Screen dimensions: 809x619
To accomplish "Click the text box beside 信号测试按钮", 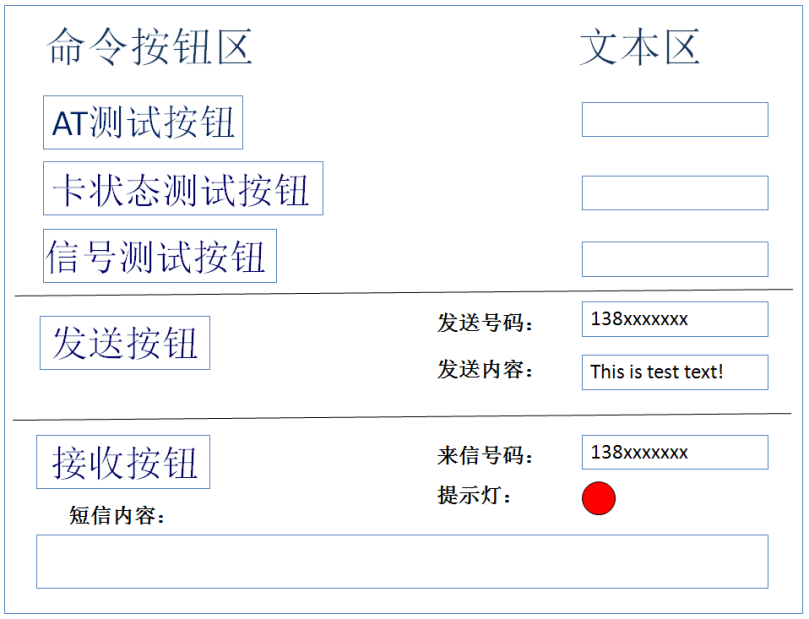I will [675, 259].
